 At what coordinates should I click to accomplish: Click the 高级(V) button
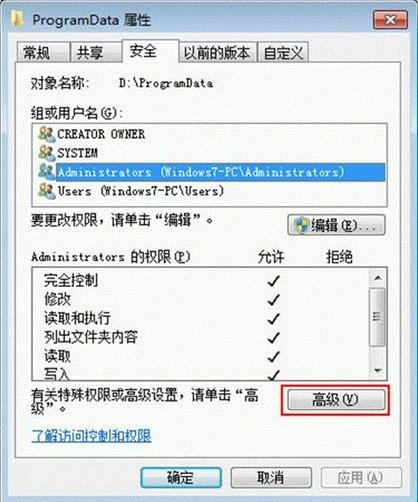(x=336, y=400)
